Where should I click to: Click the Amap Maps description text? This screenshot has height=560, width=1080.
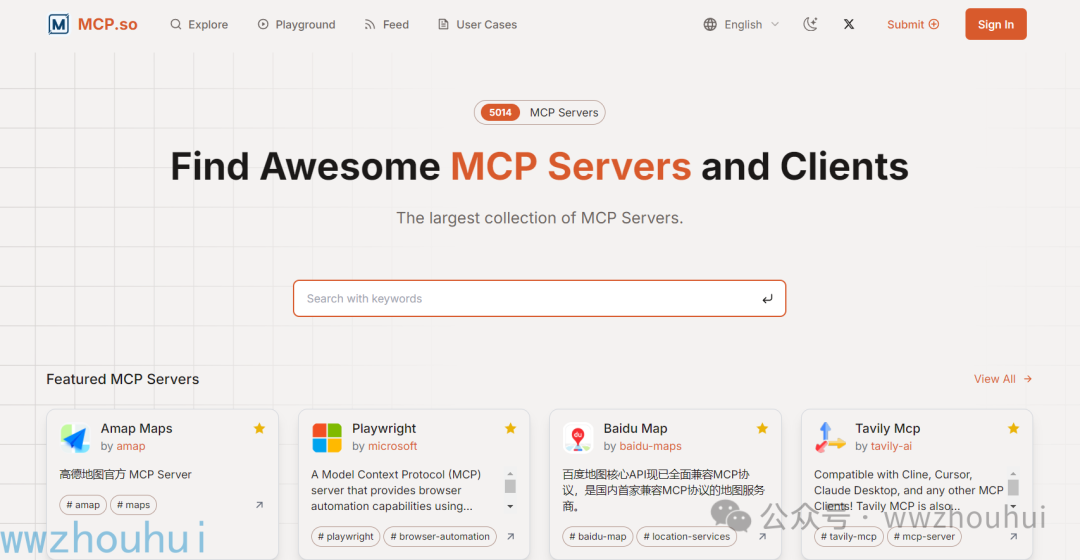click(125, 475)
